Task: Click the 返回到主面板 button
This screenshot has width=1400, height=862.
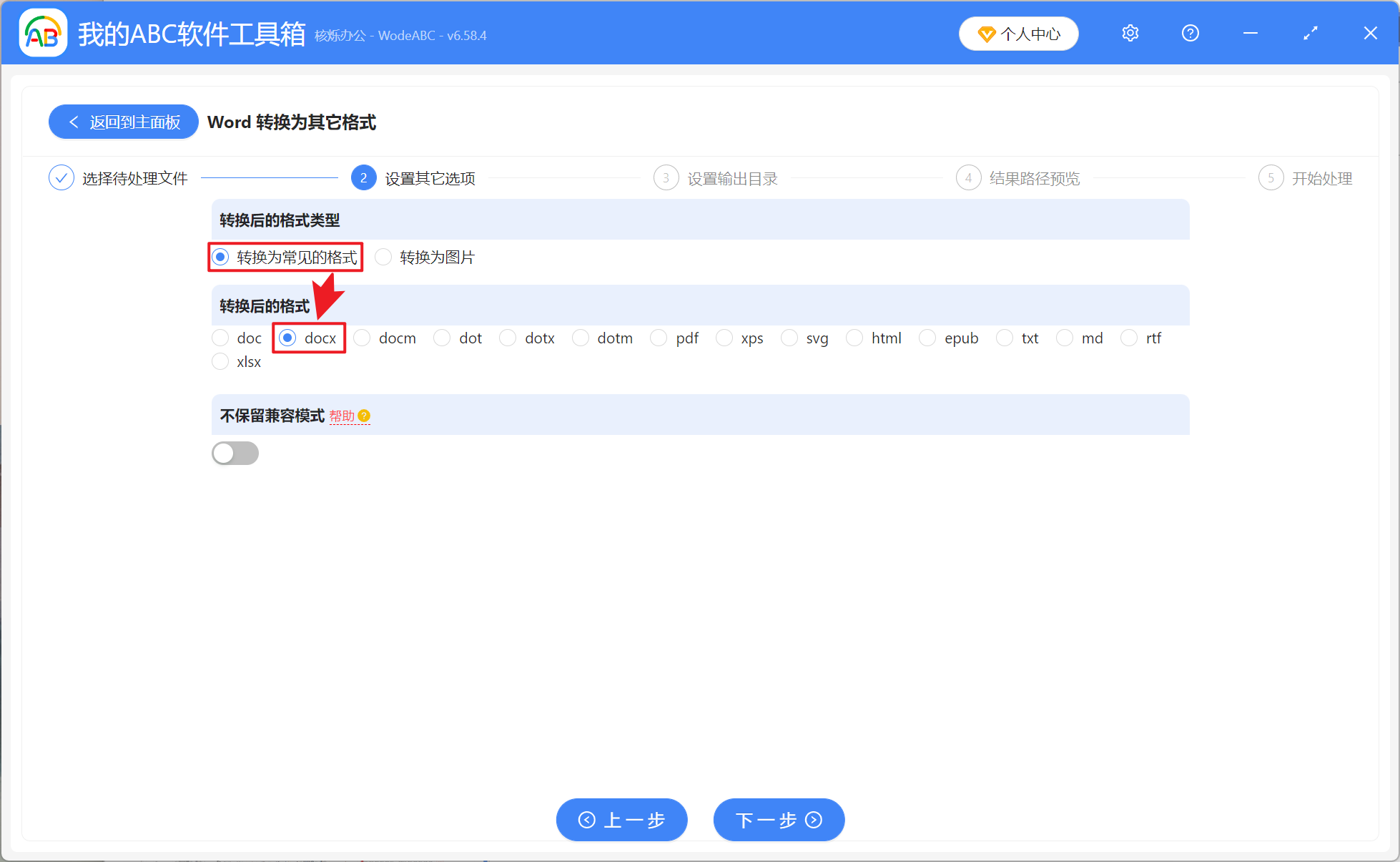Action: (123, 122)
